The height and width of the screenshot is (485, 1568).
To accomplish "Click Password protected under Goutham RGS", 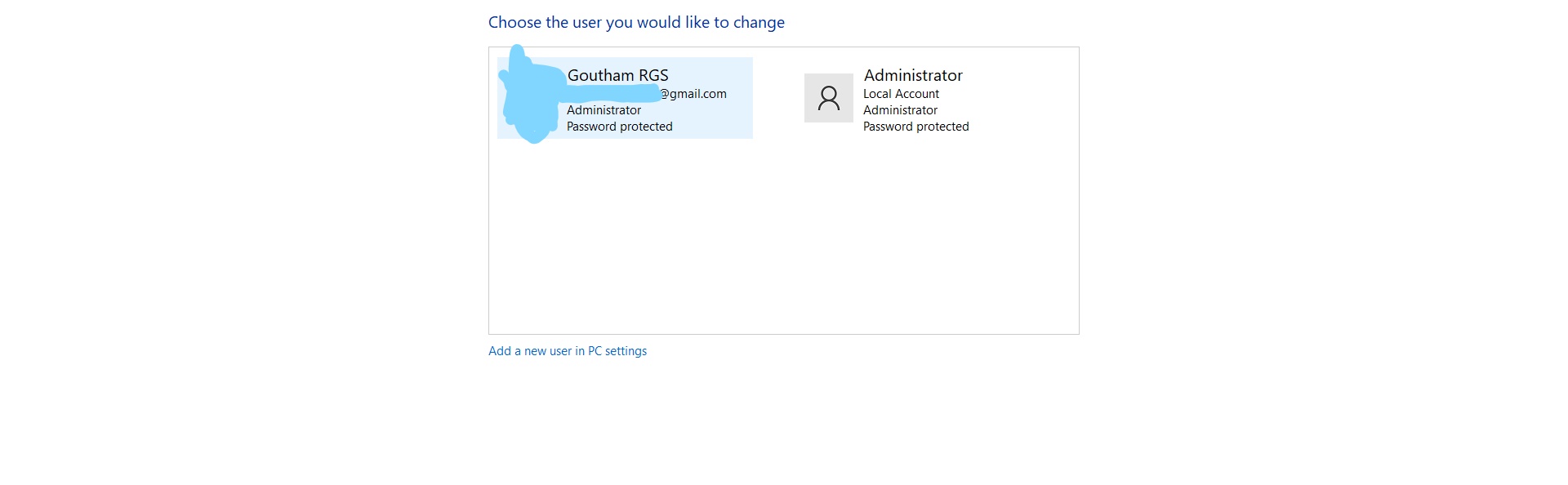I will [x=620, y=127].
